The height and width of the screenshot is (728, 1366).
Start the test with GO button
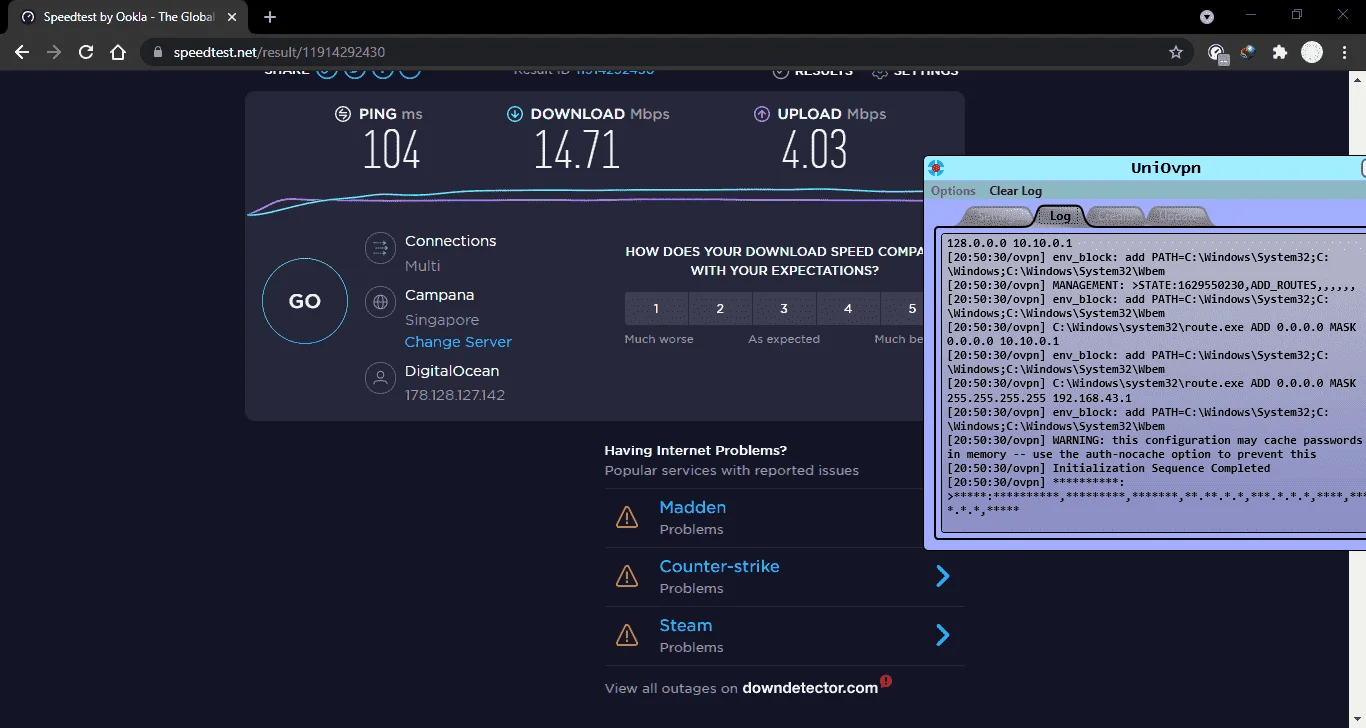305,301
